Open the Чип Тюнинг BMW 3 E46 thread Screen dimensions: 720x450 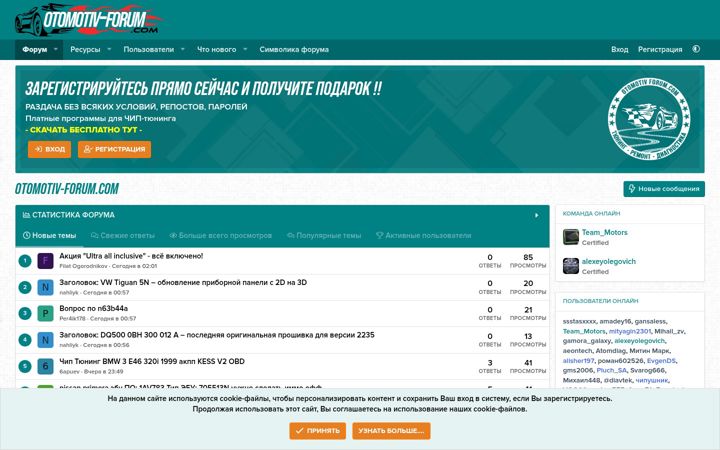[x=152, y=361]
